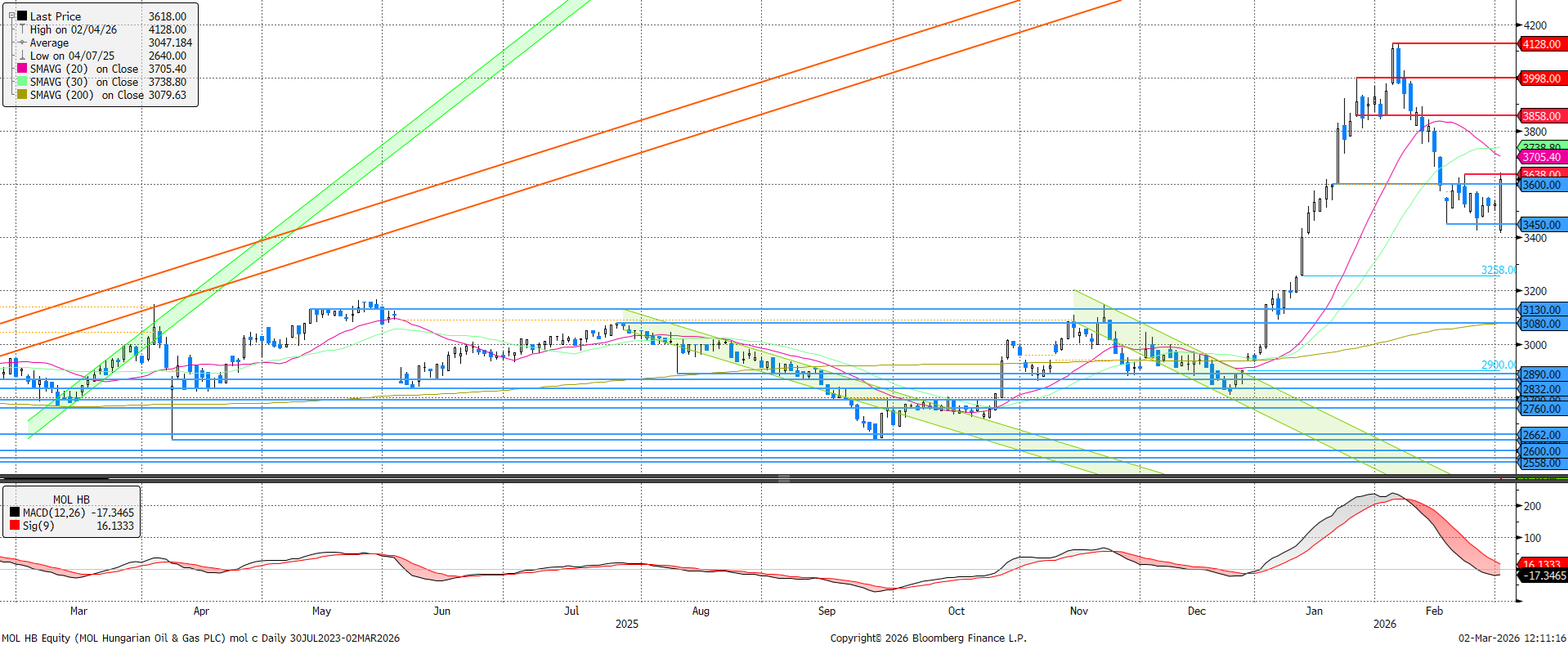Click the black Last Price color swatch
Image resolution: width=1568 pixels, height=645 pixels.
[x=22, y=16]
